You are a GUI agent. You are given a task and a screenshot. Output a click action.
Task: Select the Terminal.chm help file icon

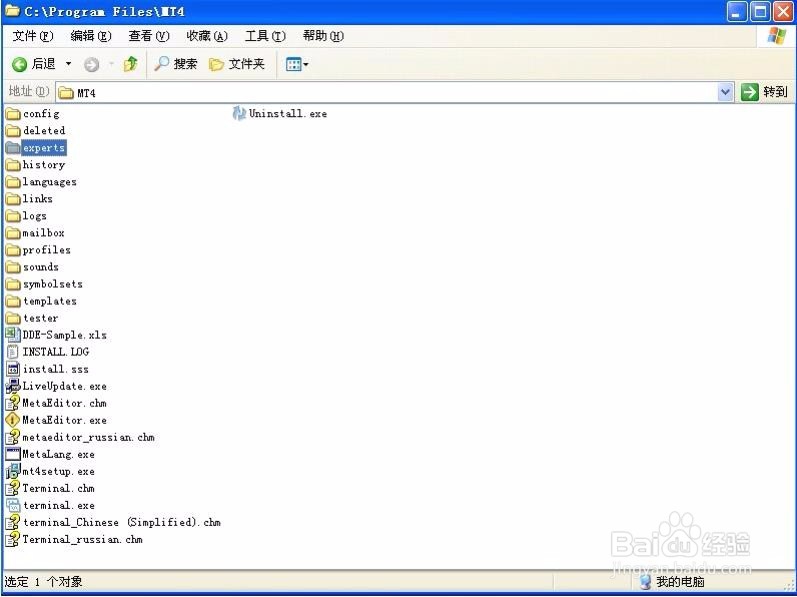(x=13, y=488)
